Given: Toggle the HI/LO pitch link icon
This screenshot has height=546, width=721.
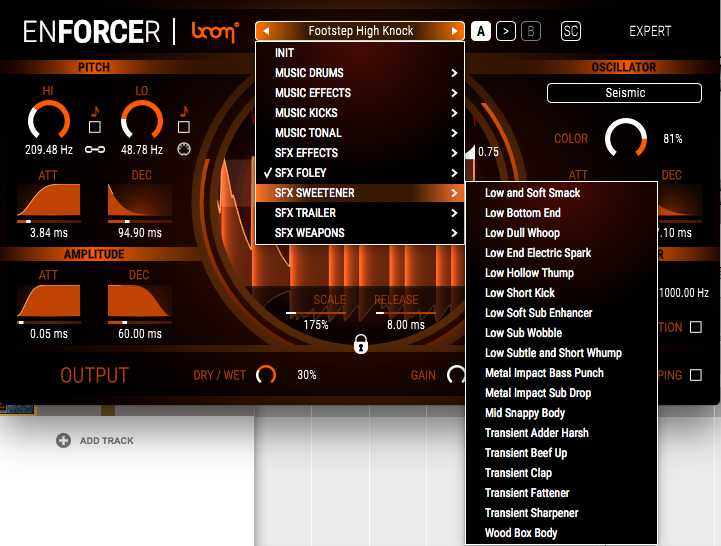Looking at the screenshot, I should [x=95, y=149].
